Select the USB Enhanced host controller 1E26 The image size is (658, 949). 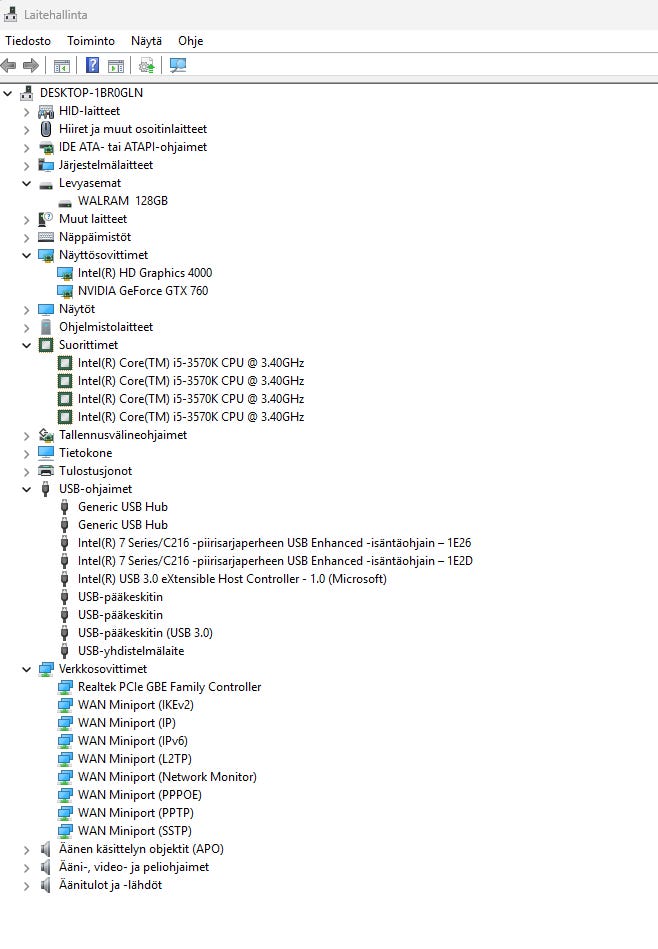click(274, 543)
